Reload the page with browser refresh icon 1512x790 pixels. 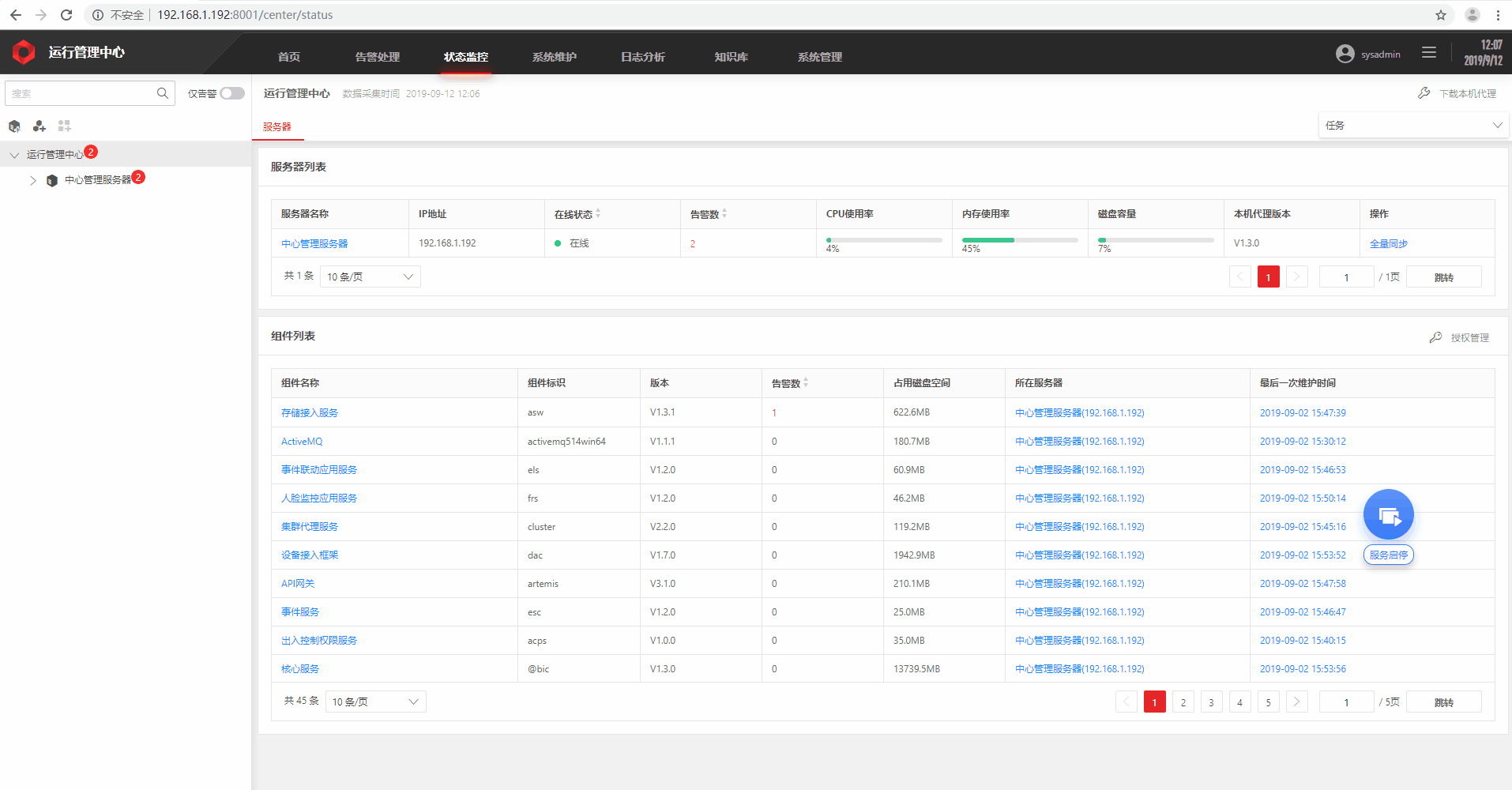[66, 15]
